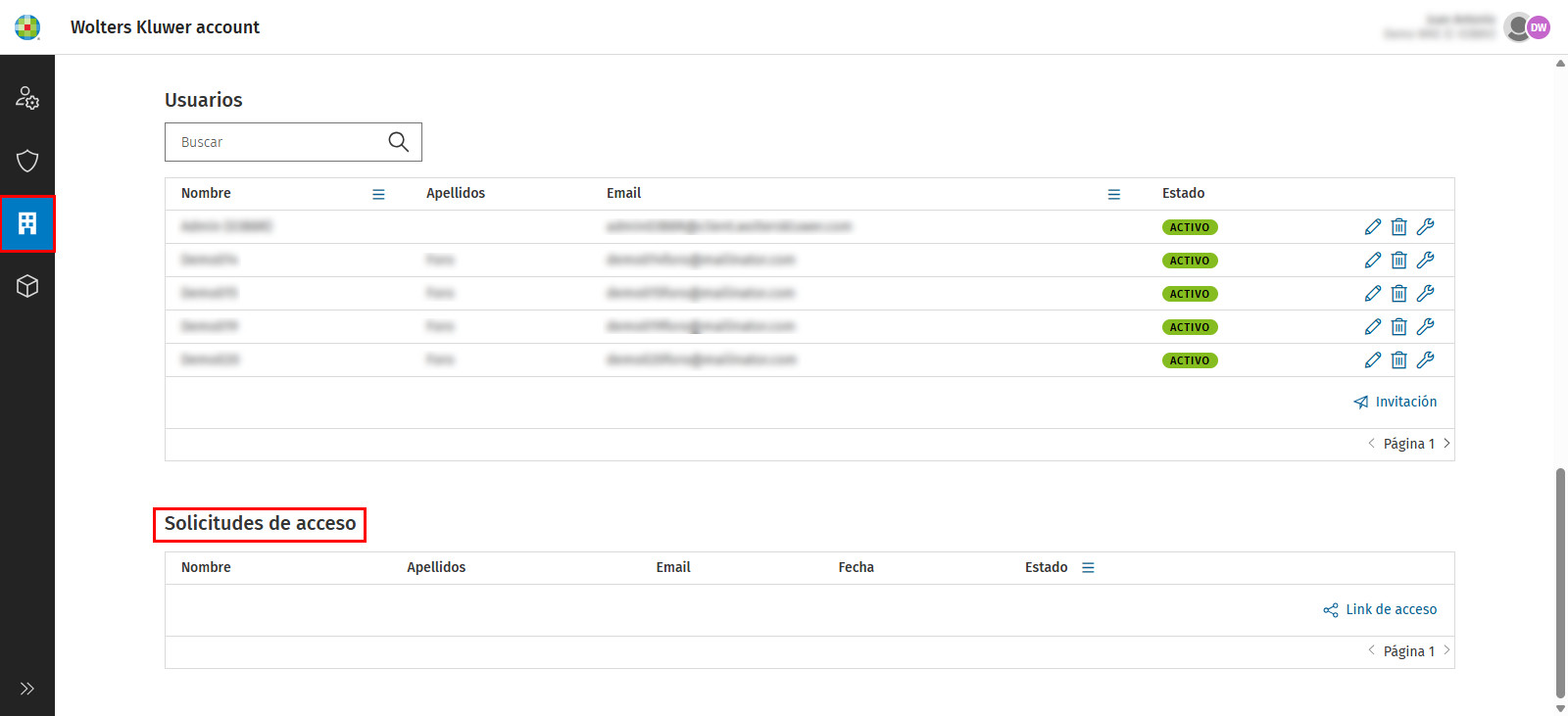Go to next page of Solicitudes de acceso
1568x716 pixels.
(x=1446, y=651)
